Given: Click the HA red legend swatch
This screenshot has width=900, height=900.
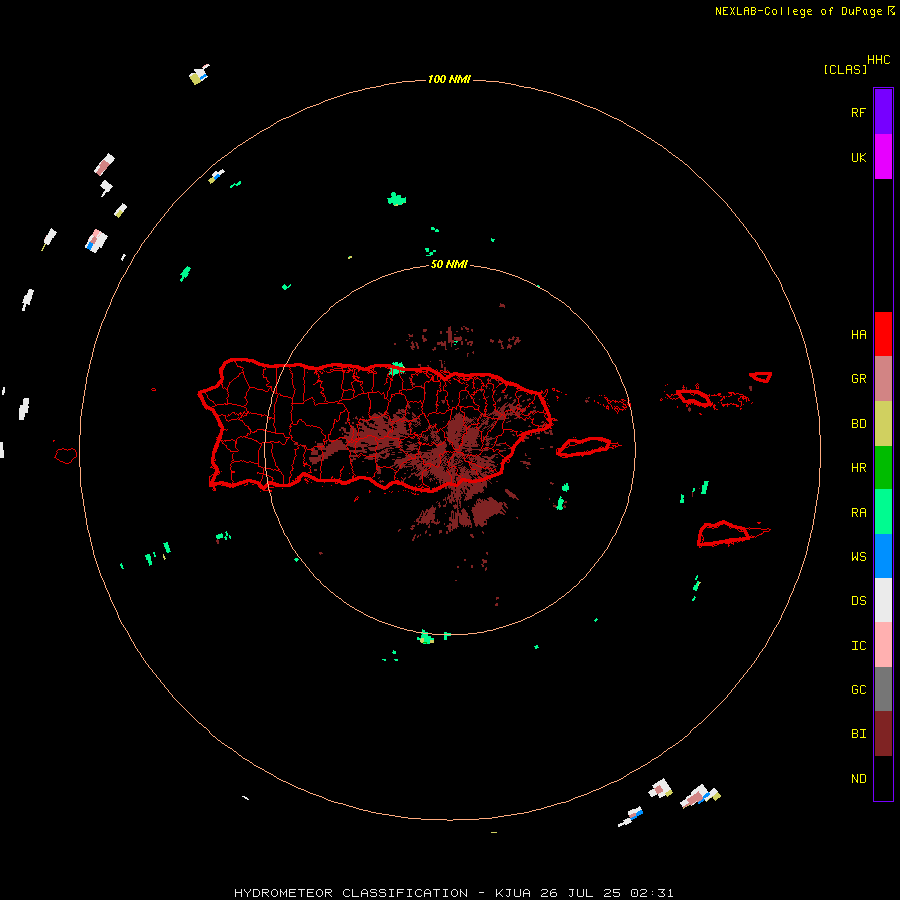Looking at the screenshot, I should tap(883, 334).
